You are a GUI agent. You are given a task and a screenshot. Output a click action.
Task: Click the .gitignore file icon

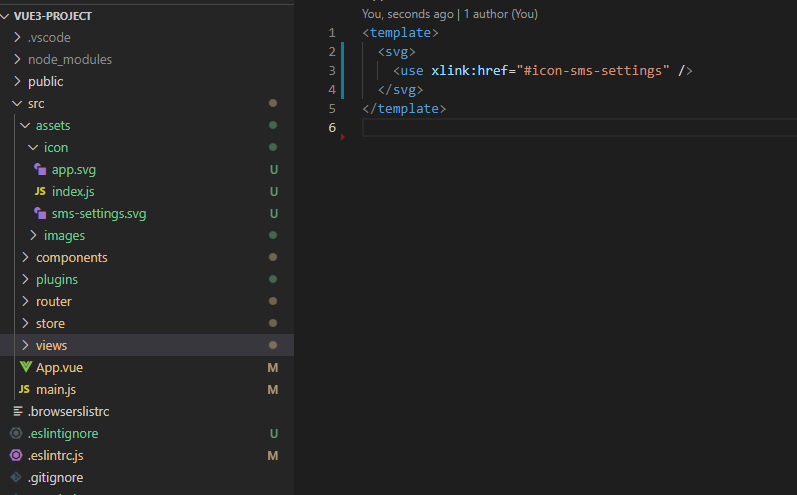[16, 477]
